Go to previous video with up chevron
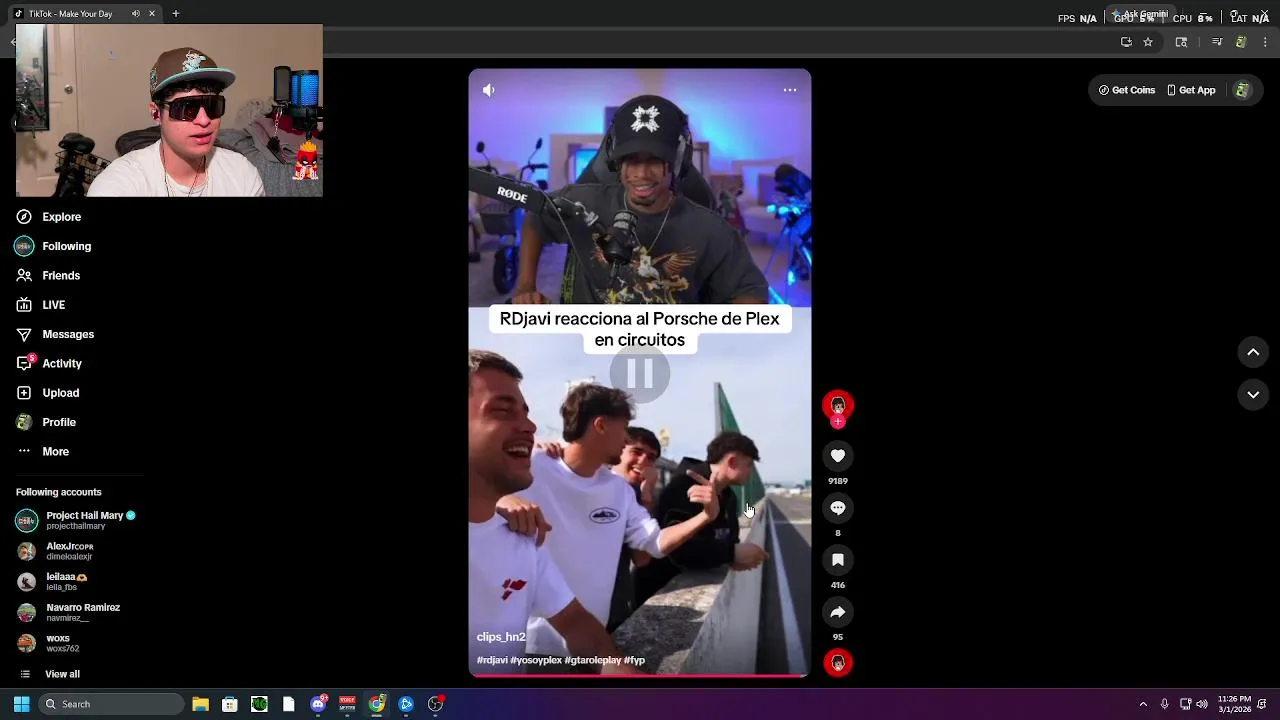Screen dimensions: 1280x720 pos(1253,352)
